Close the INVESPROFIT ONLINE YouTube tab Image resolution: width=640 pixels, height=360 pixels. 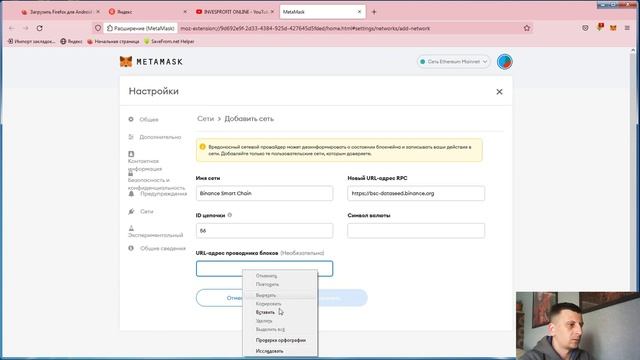[x=272, y=12]
